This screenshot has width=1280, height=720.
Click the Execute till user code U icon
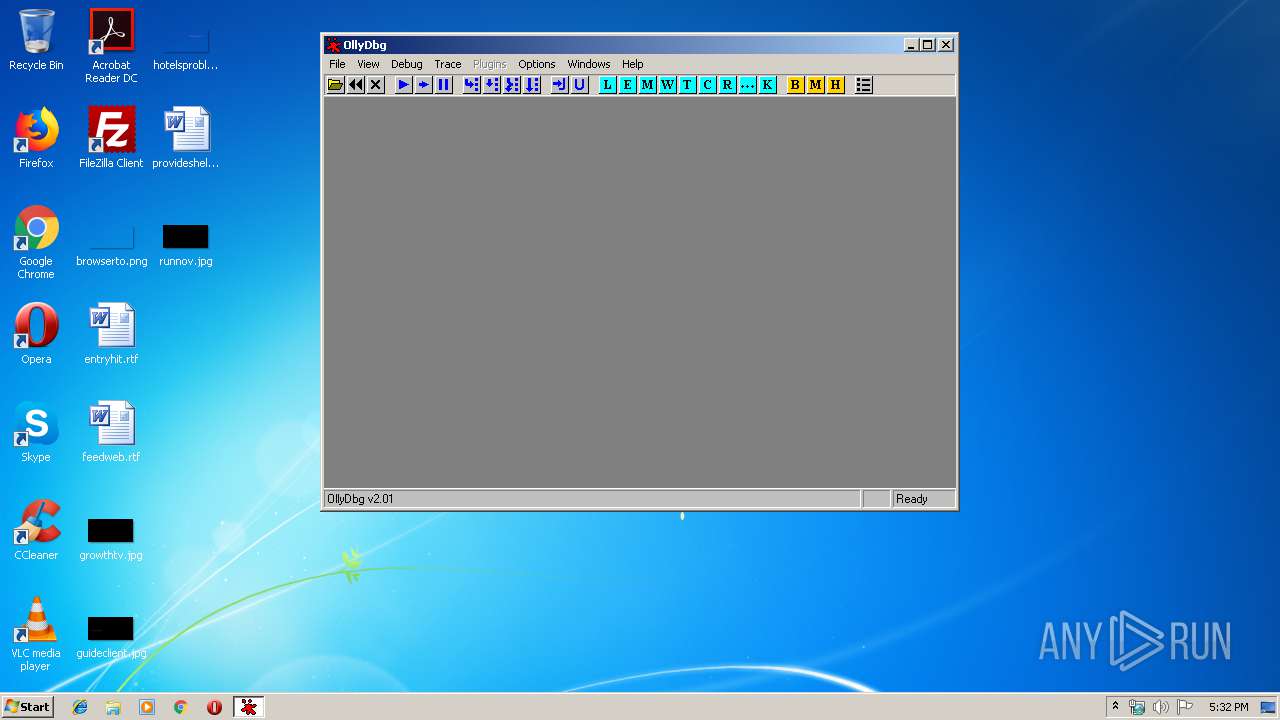tap(580, 85)
